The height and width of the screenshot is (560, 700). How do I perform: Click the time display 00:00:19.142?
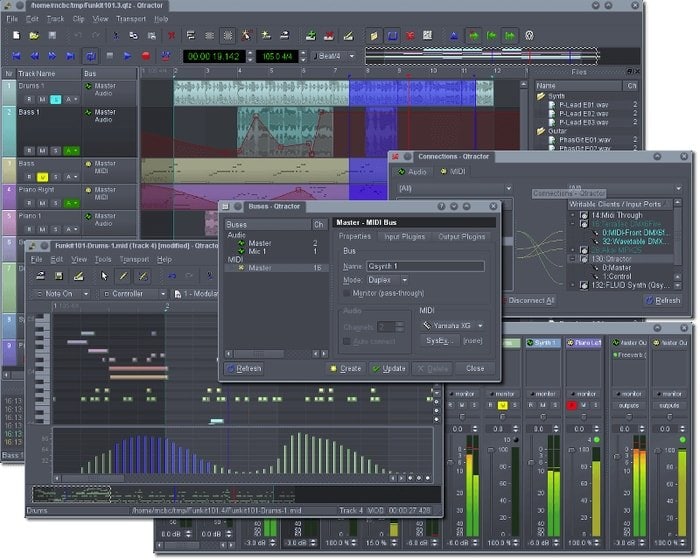click(x=213, y=56)
